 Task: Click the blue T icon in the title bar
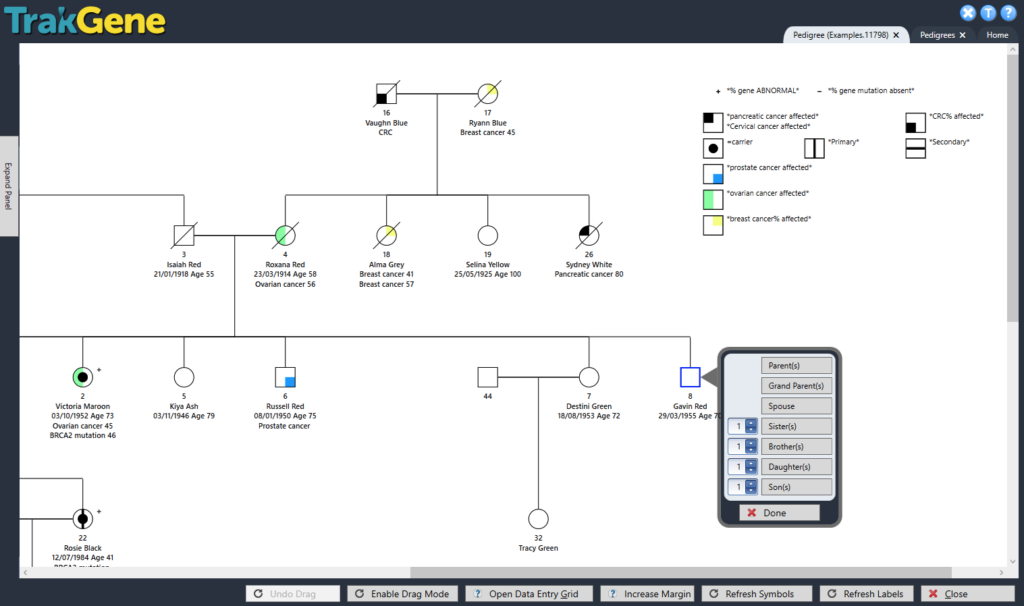(987, 12)
